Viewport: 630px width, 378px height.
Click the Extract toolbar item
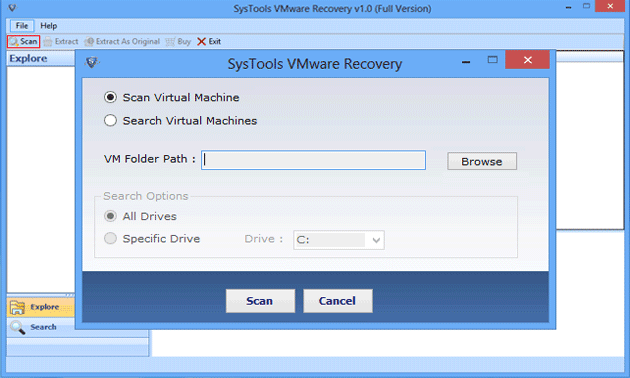(61, 41)
